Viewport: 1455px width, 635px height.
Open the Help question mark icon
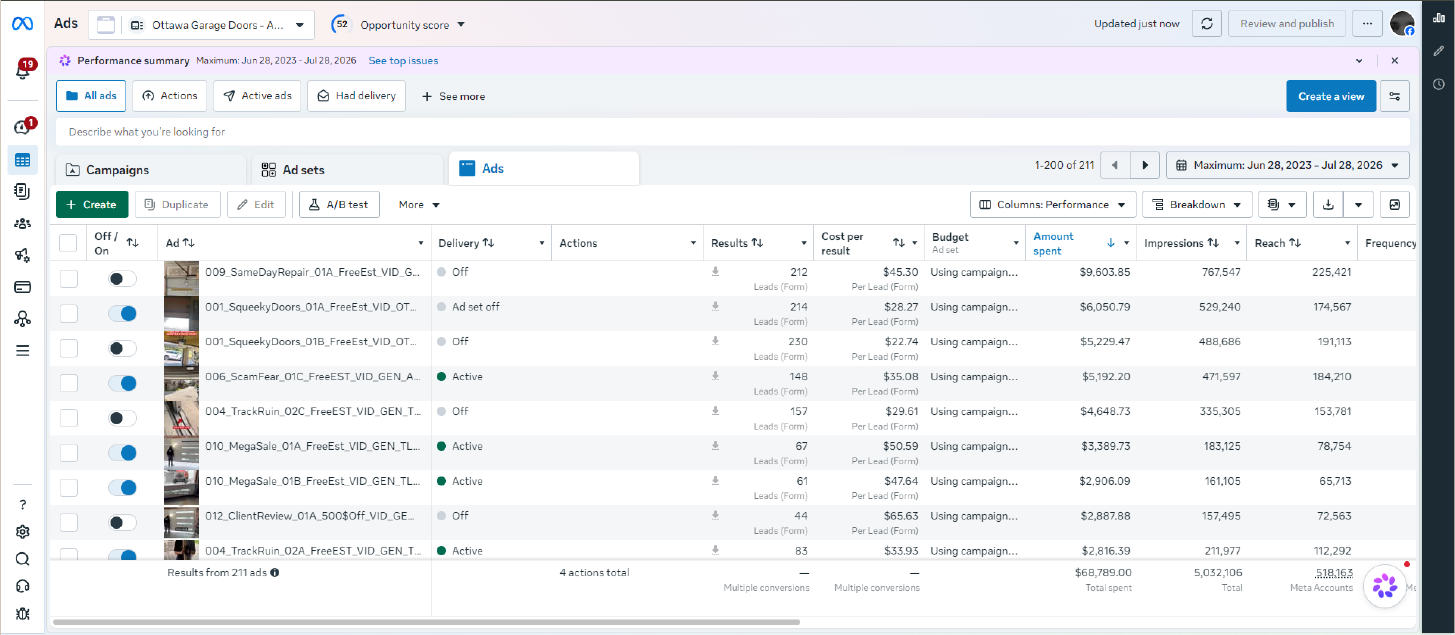[x=23, y=505]
